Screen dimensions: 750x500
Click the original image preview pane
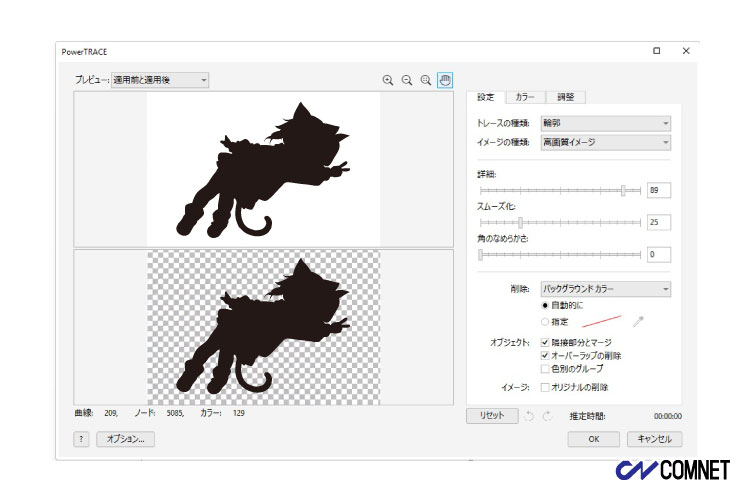(x=264, y=169)
